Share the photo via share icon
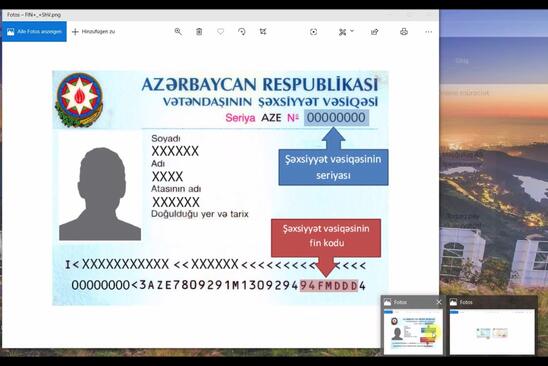Screen dimensions: 548x366 pyautogui.click(x=374, y=32)
